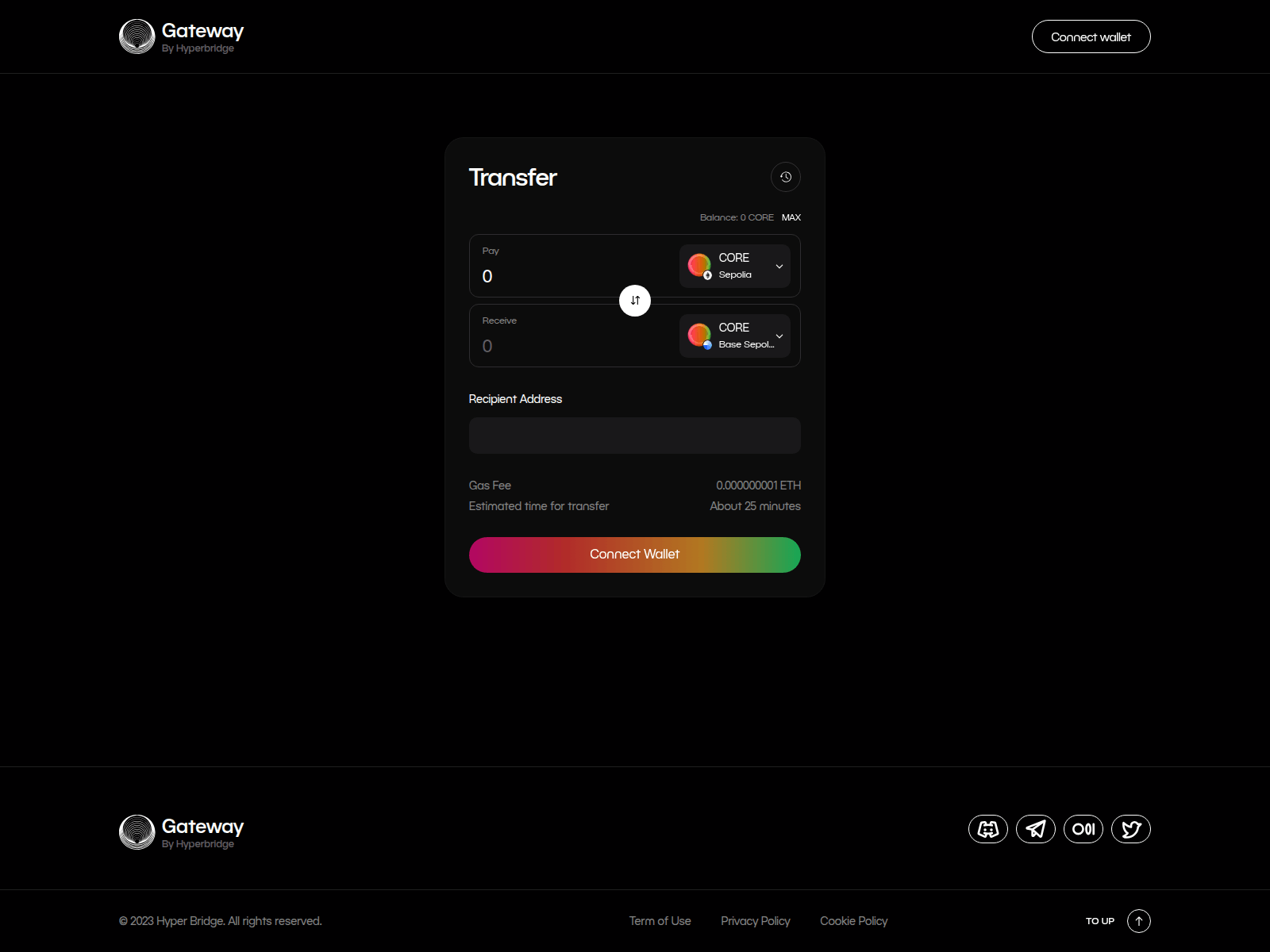Image resolution: width=1270 pixels, height=952 pixels.
Task: Click the 'About 25 minutes' estimate
Action: click(755, 506)
